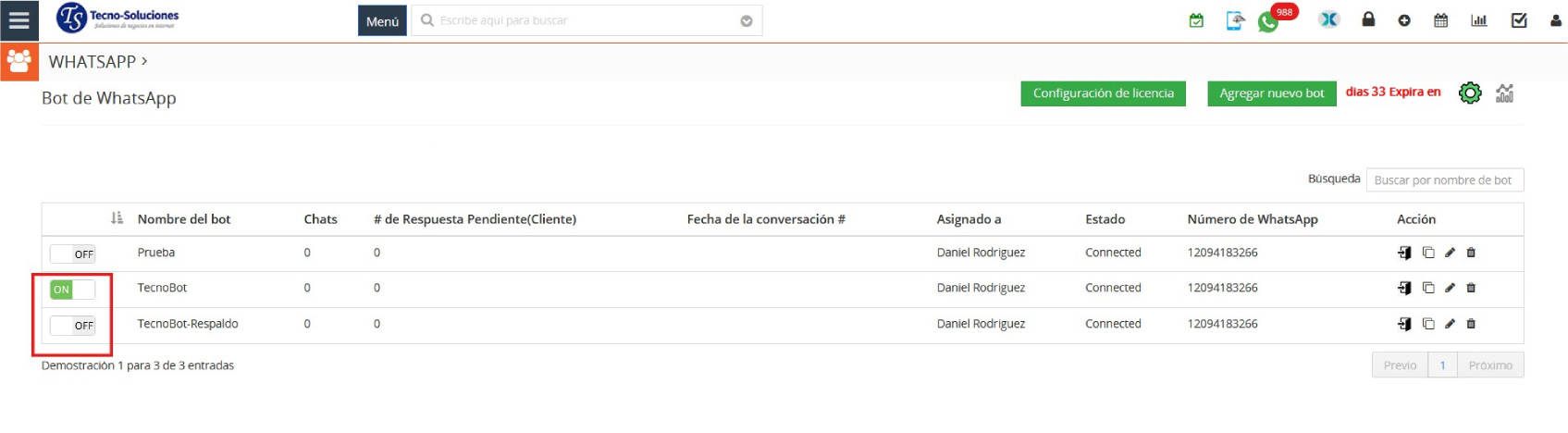Image resolution: width=1568 pixels, height=433 pixels.
Task: Select the WHATSAPP breadcrumb item
Action: (x=92, y=62)
